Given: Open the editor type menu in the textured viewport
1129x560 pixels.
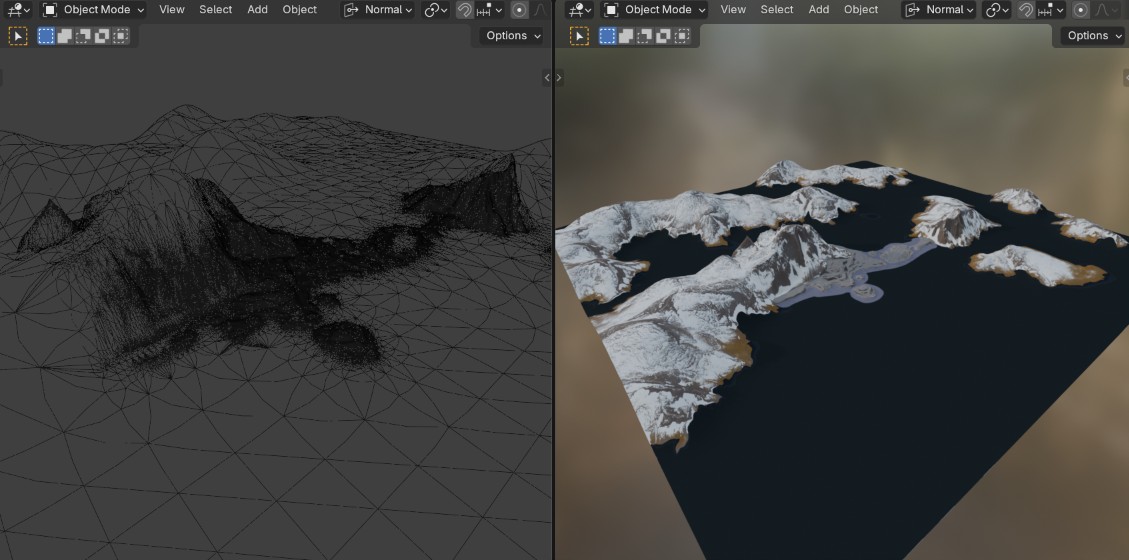Looking at the screenshot, I should click(580, 10).
